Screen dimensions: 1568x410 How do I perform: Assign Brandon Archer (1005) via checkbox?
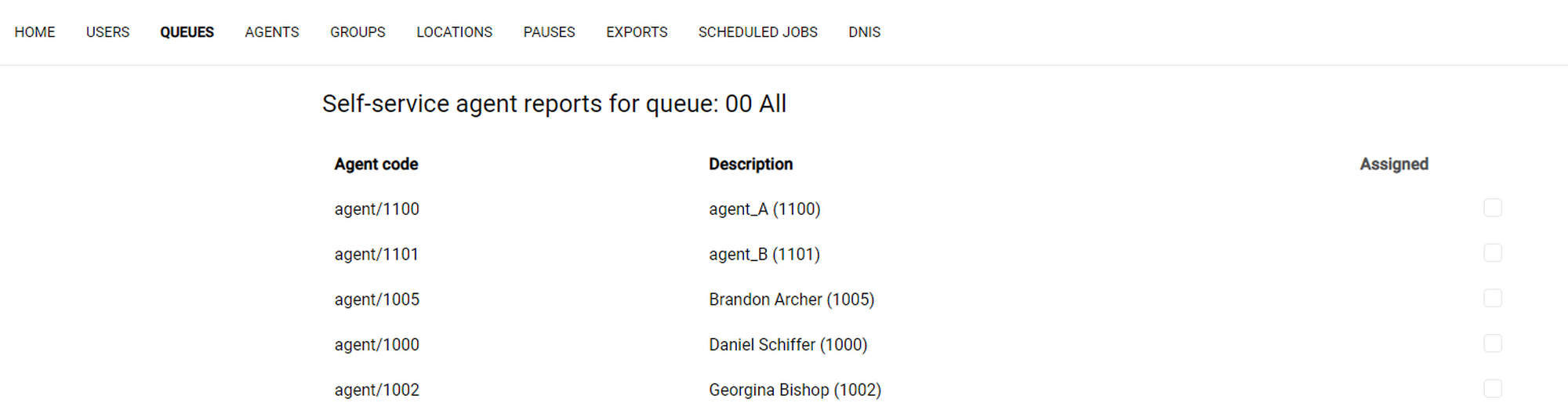[1492, 299]
